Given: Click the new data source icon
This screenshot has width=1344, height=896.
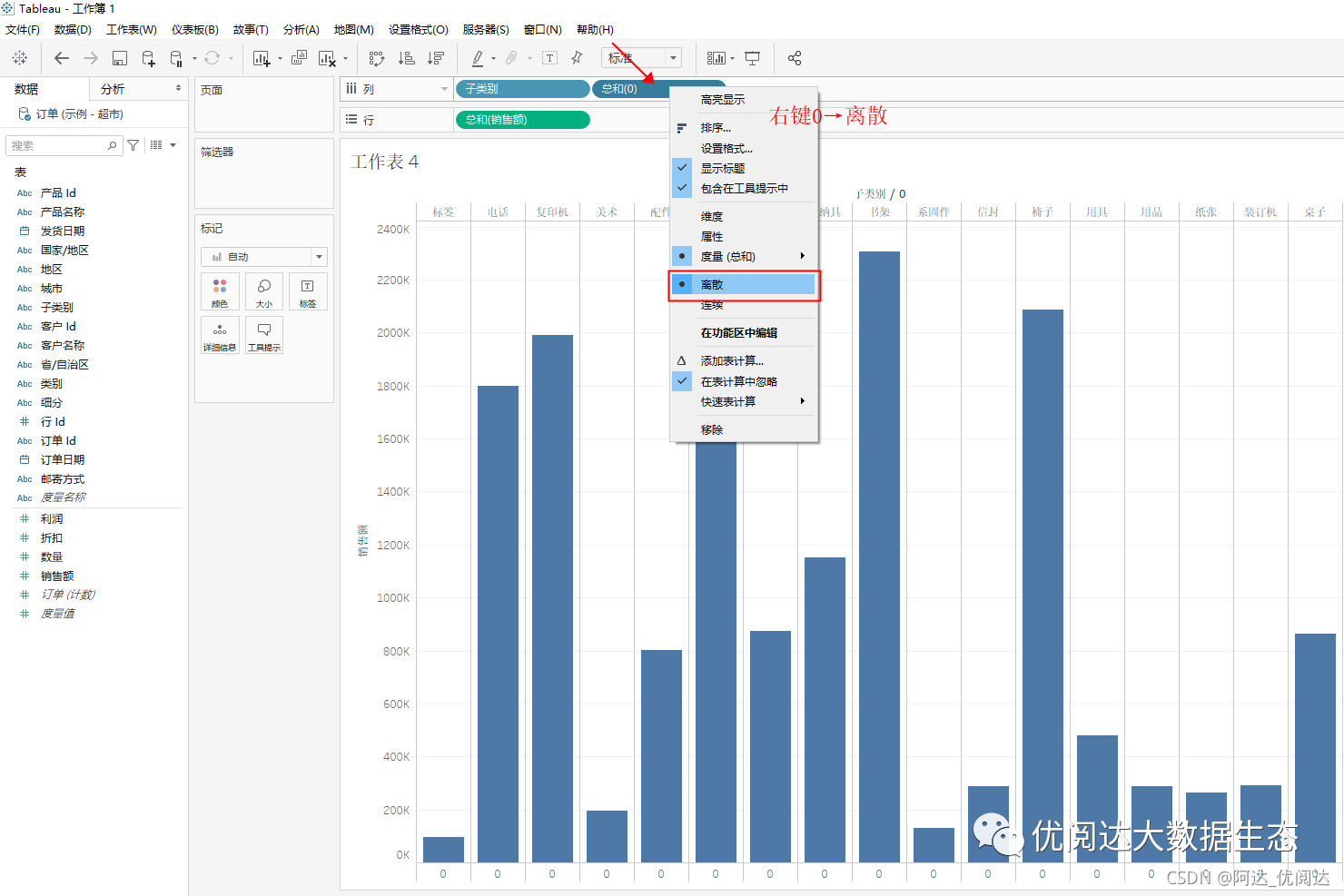Looking at the screenshot, I should [148, 58].
